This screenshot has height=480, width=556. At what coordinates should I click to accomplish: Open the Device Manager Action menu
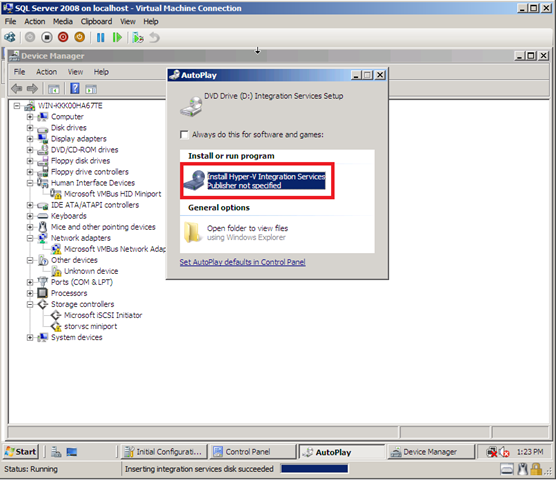(46, 72)
